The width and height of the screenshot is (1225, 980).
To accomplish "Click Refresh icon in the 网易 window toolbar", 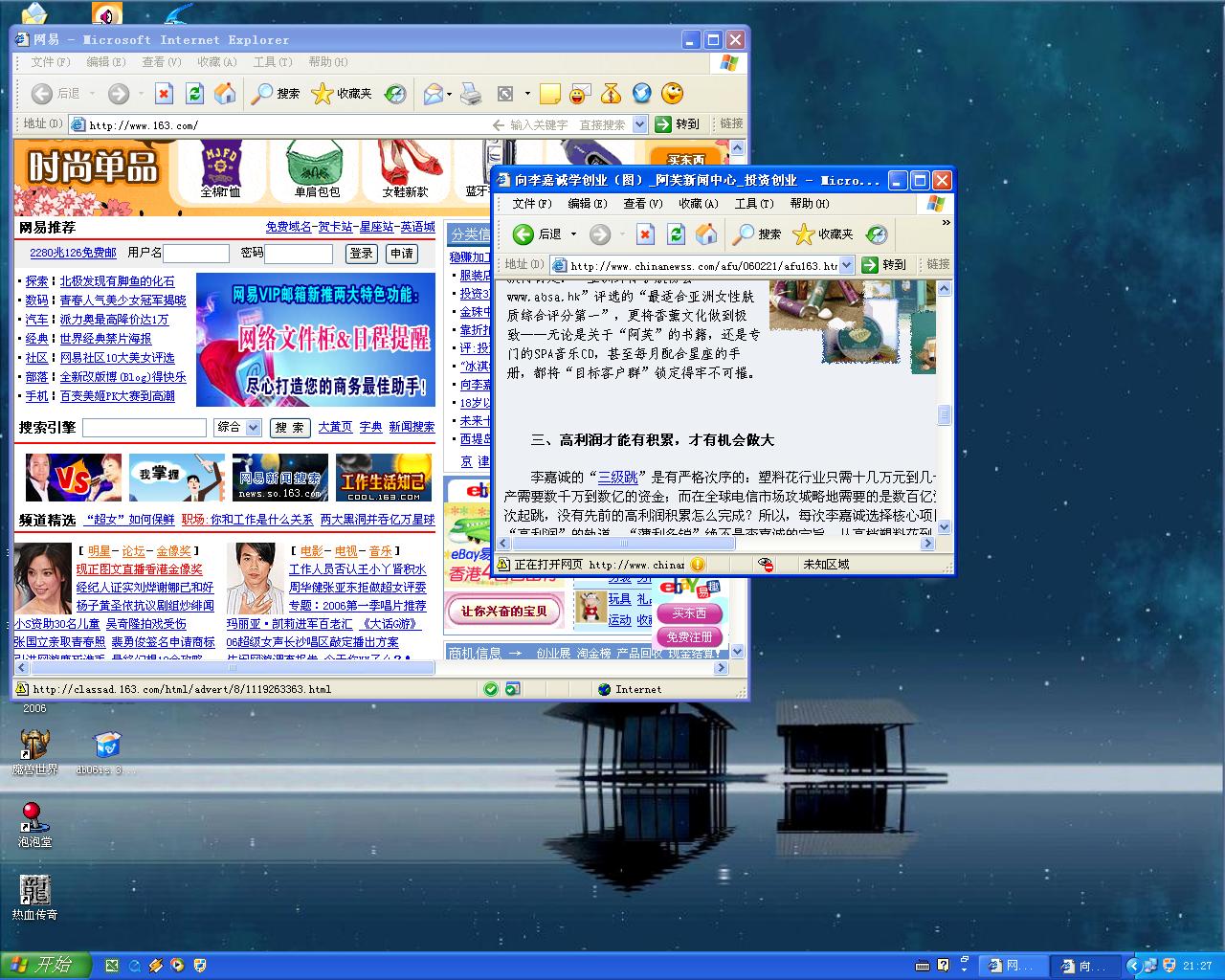I will [194, 93].
